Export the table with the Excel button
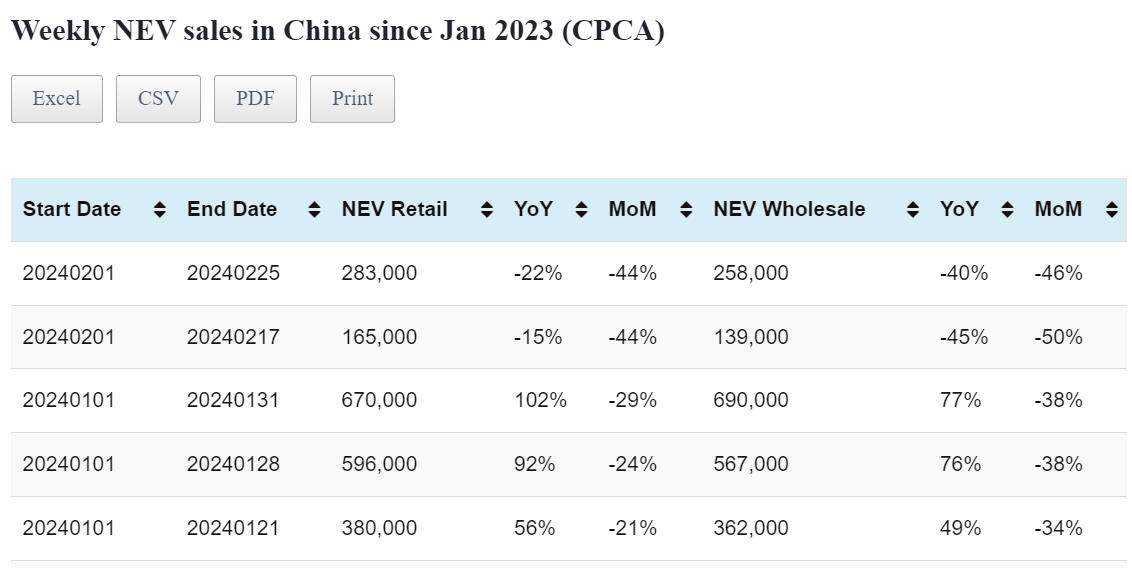The image size is (1132, 568). [56, 99]
